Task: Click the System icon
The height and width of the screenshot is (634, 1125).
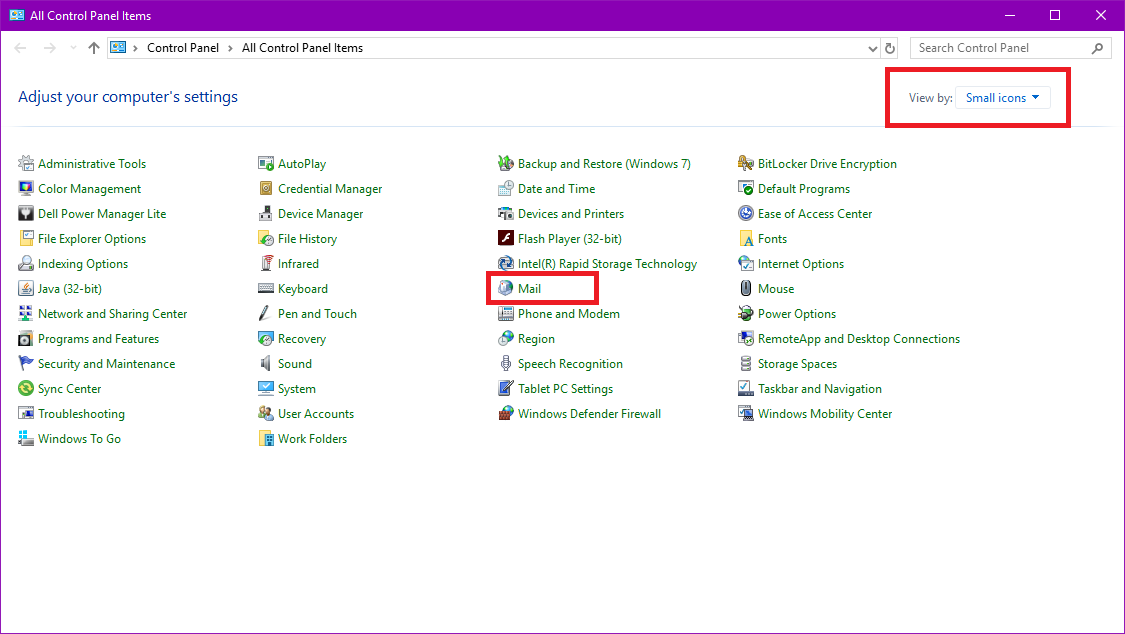Action: (266, 389)
